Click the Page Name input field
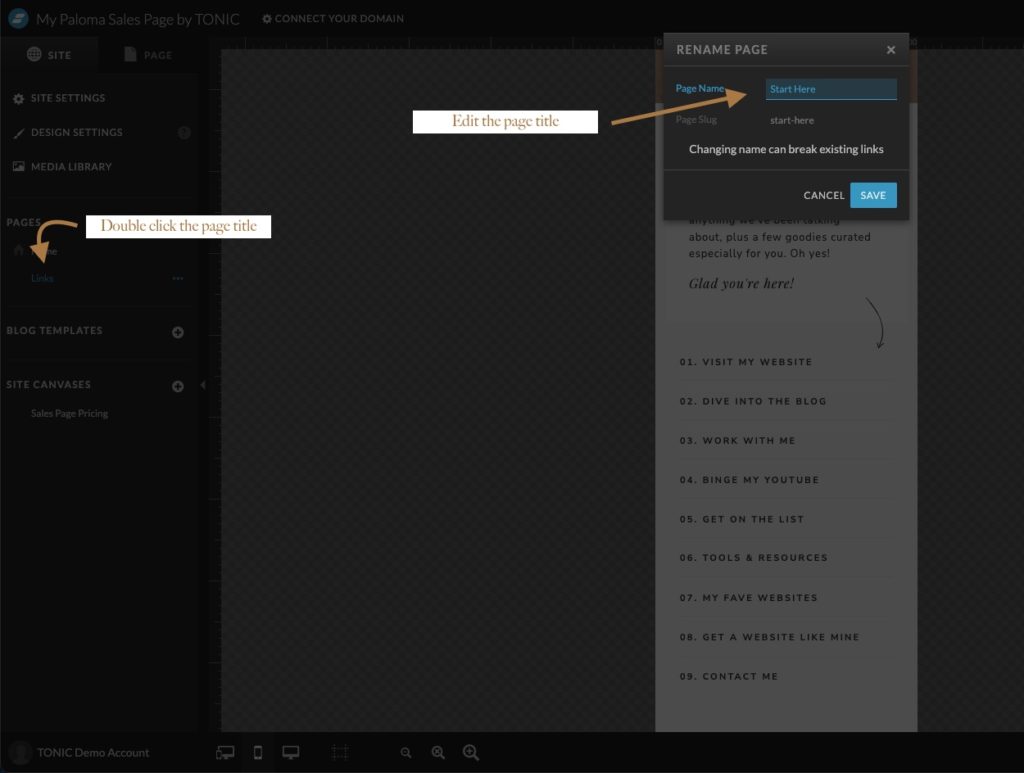Screen dimensions: 1024x773 pyautogui.click(x=831, y=89)
